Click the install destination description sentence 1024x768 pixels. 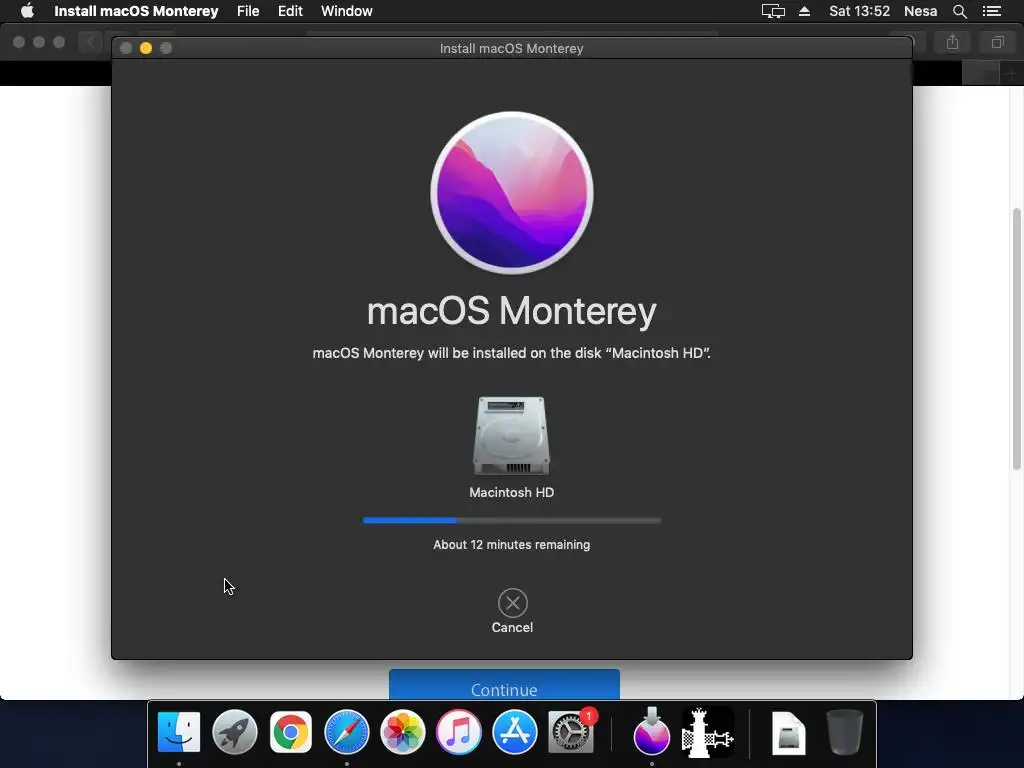click(511, 353)
